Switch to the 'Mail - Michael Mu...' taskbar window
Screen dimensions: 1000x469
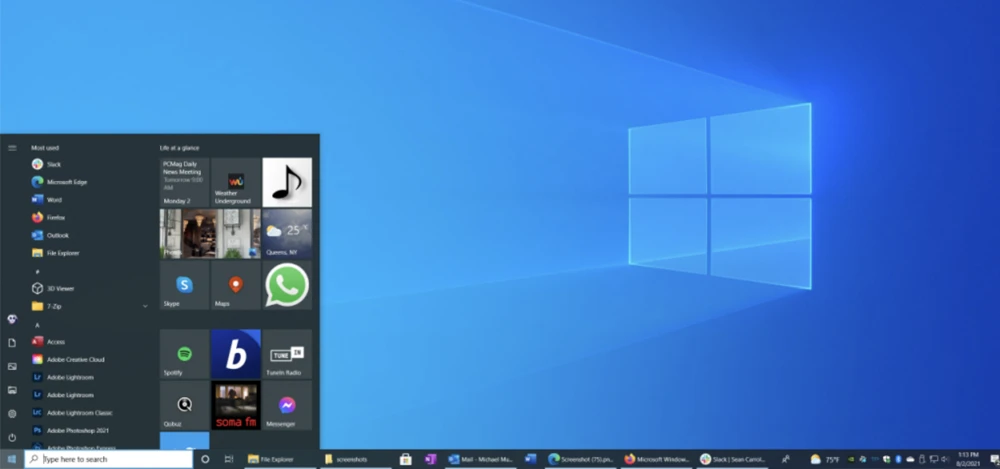pyautogui.click(x=482, y=459)
